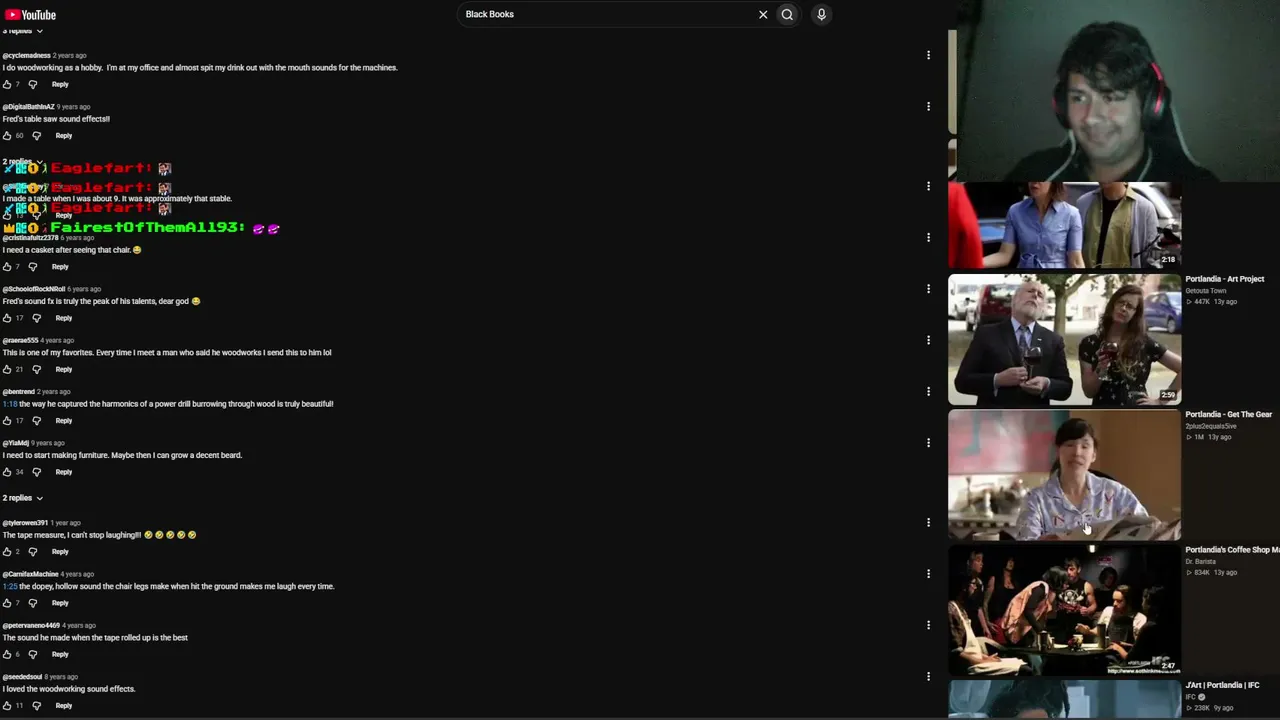
Task: Open the @petervaneno4469 commenter handle
Action: click(31, 626)
